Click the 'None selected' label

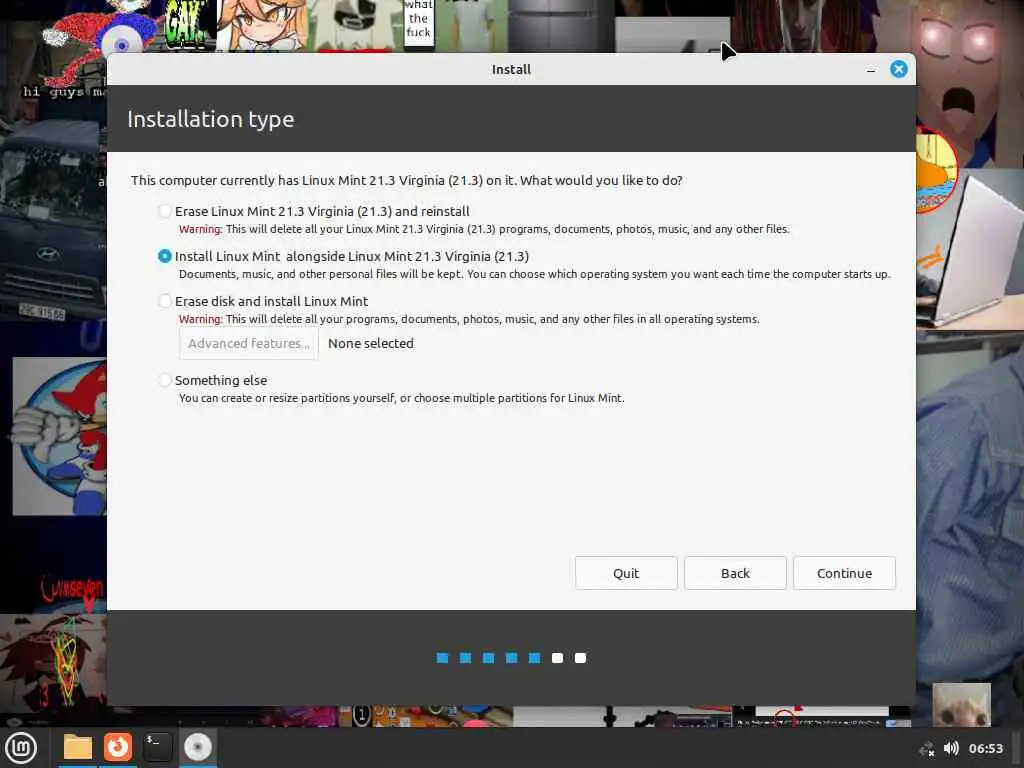pos(370,344)
